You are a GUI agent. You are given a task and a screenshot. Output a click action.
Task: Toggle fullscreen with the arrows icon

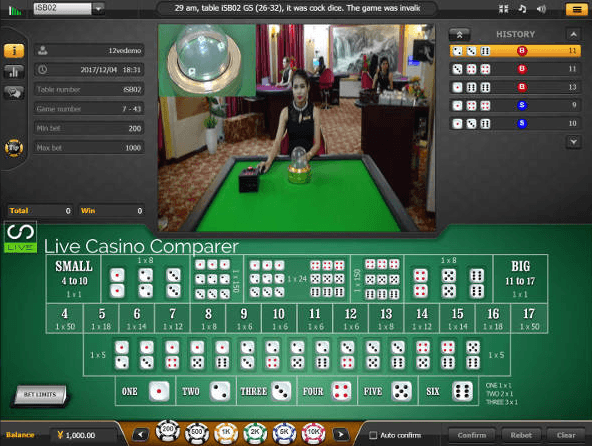pyautogui.click(x=504, y=9)
